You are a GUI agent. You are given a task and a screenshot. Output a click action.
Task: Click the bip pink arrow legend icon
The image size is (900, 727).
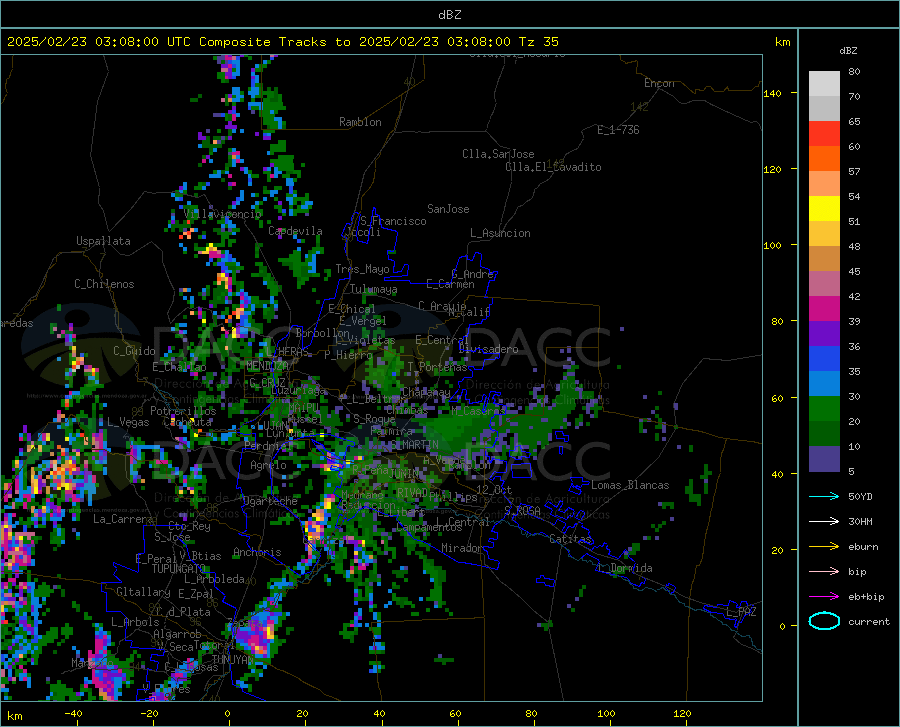824,572
